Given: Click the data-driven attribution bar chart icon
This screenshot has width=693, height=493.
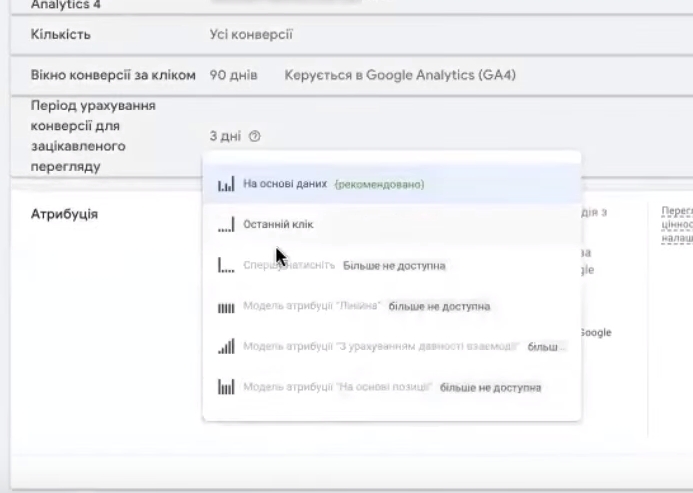Looking at the screenshot, I should (x=226, y=184).
